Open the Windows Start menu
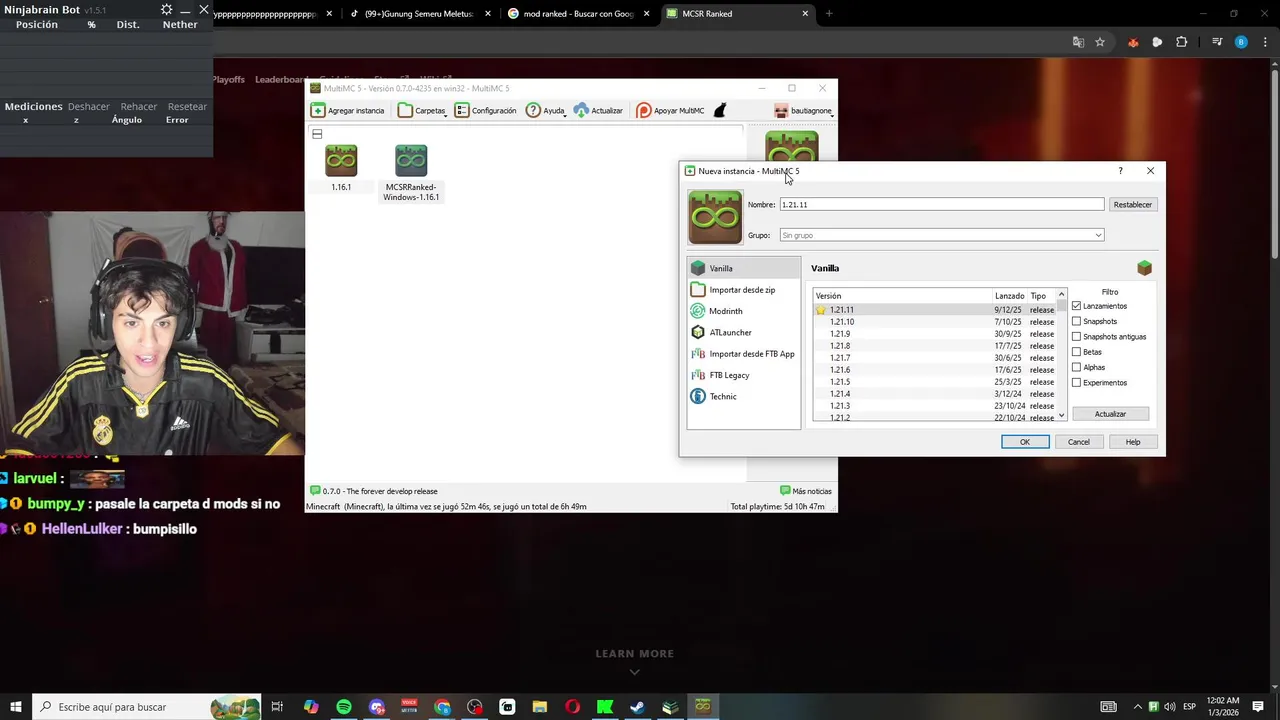 tap(15, 707)
